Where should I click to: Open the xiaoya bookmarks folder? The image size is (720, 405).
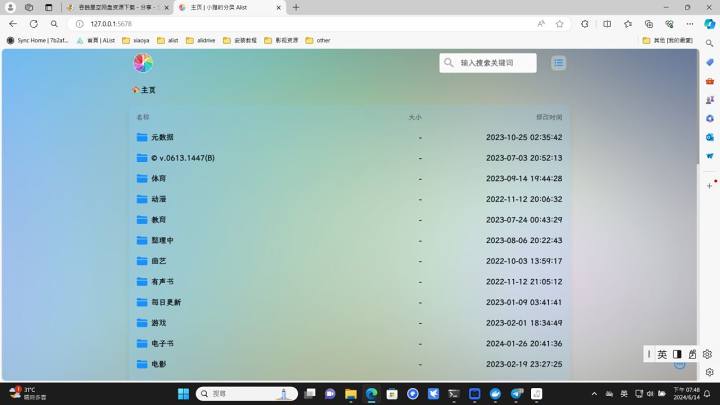pos(135,41)
